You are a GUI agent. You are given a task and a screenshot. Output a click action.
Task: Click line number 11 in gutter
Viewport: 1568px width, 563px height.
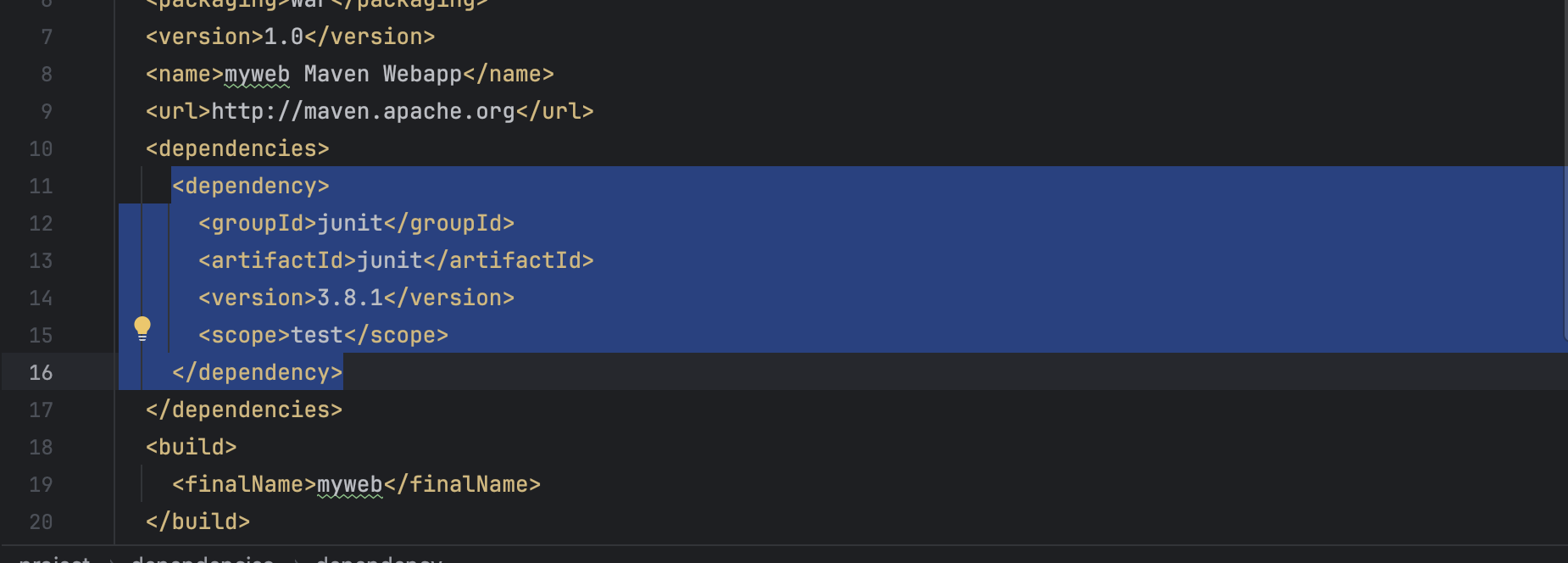click(x=41, y=187)
